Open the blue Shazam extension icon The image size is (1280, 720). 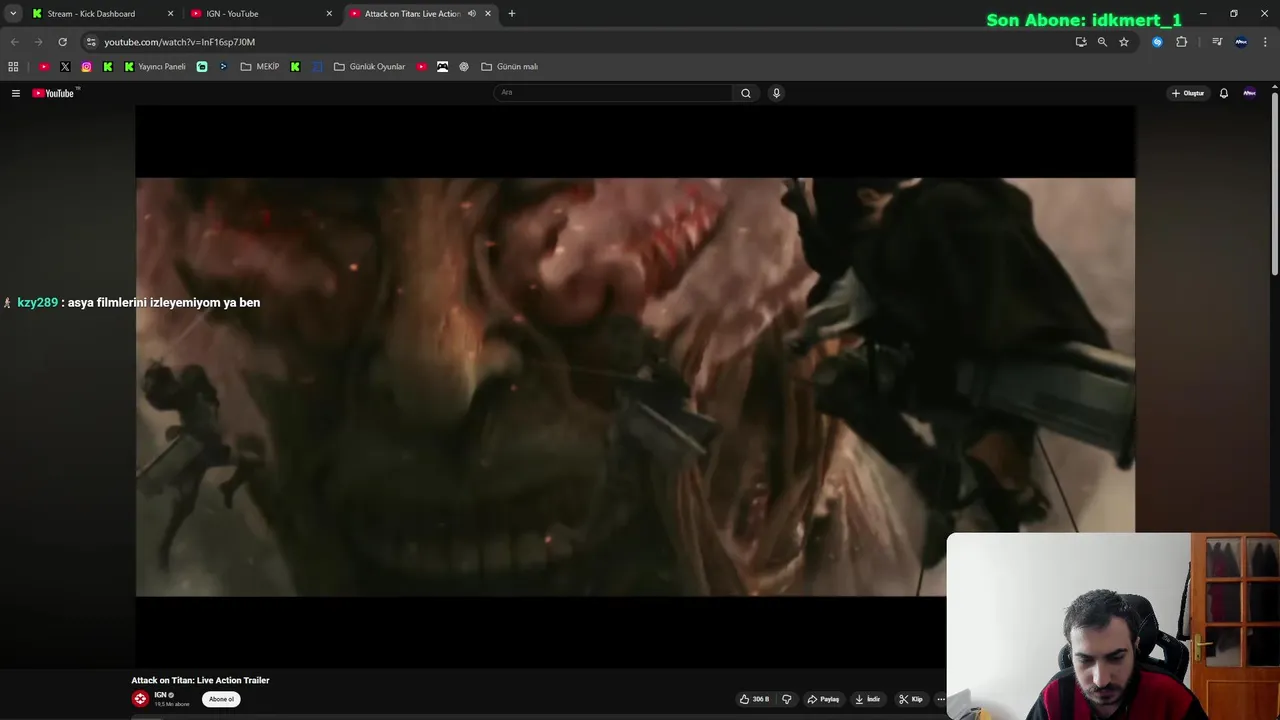[x=1157, y=42]
